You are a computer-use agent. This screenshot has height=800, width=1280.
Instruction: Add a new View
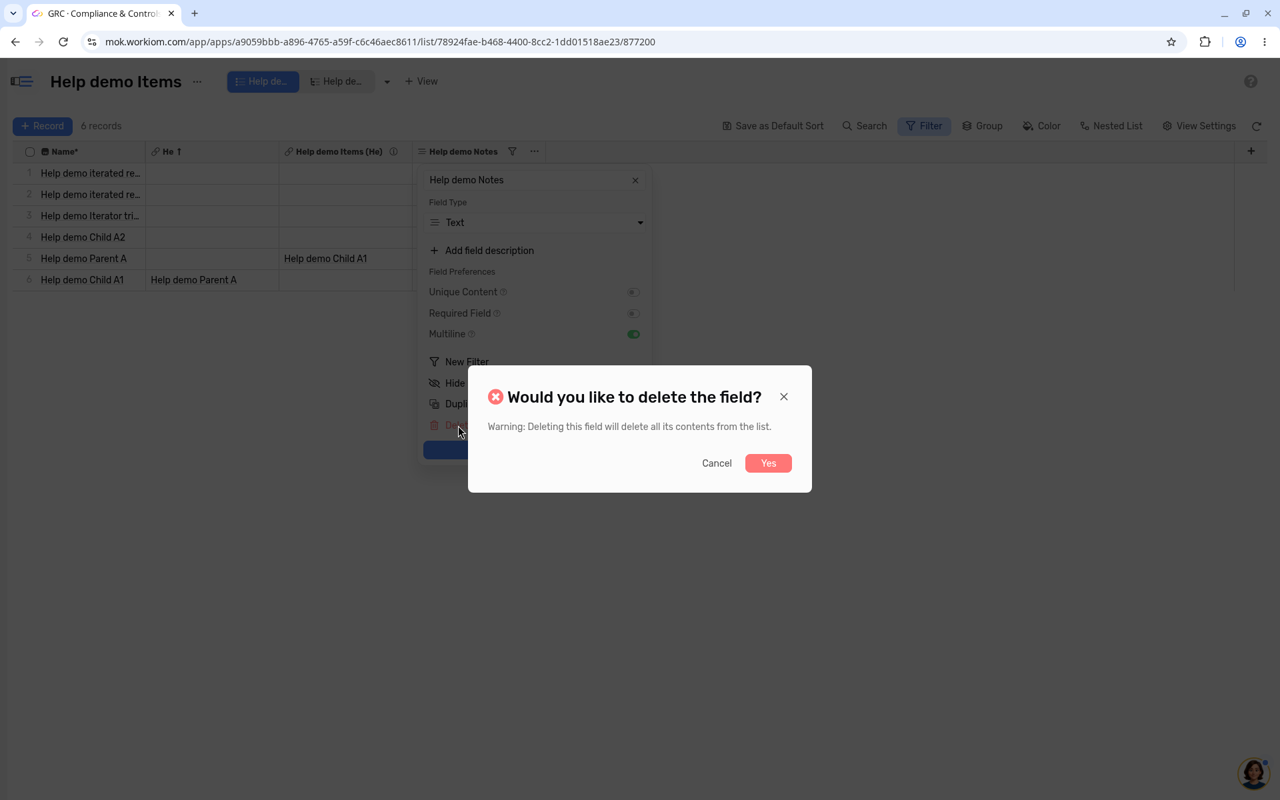(x=421, y=82)
